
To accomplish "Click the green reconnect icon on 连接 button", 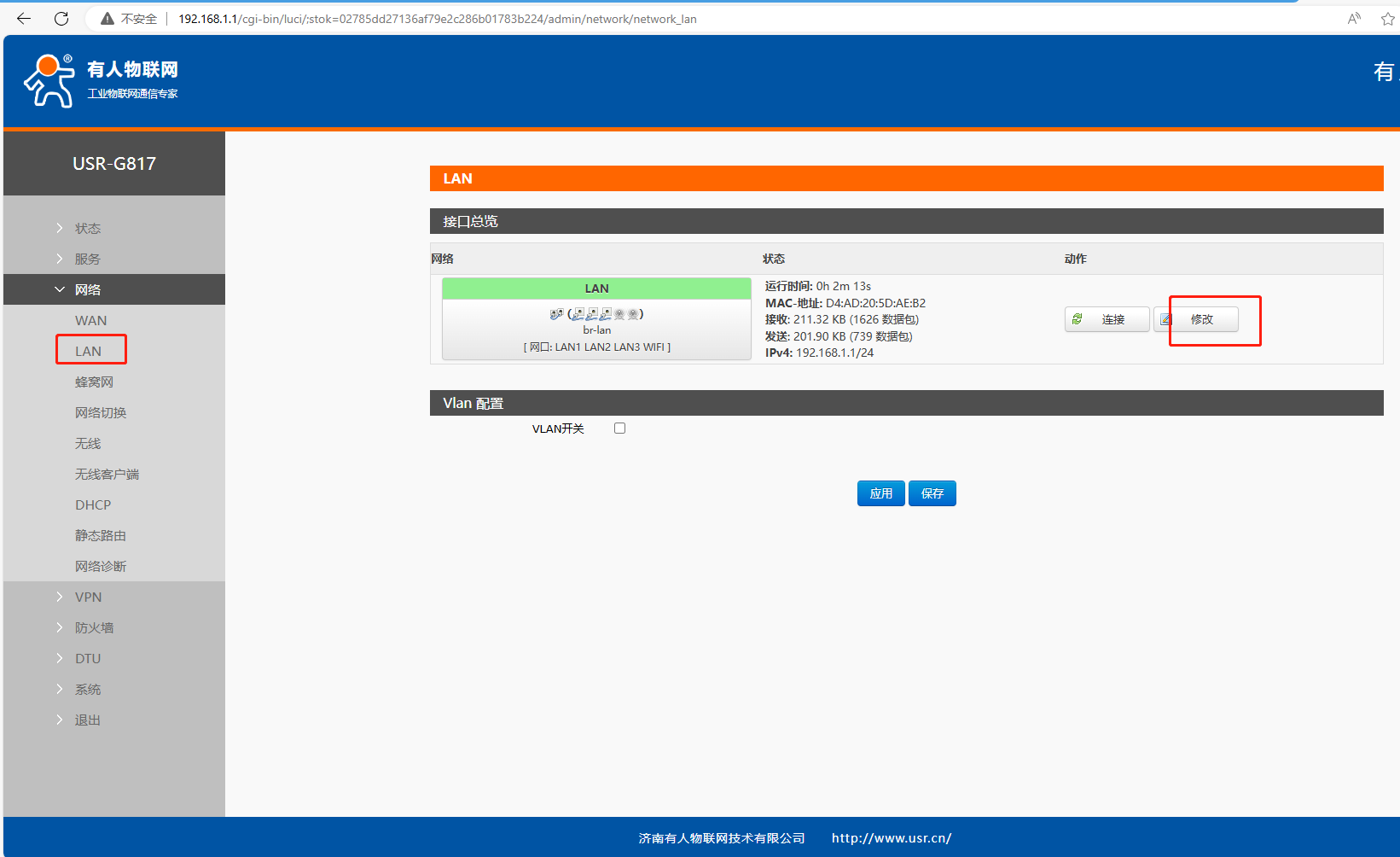I will coord(1078,319).
